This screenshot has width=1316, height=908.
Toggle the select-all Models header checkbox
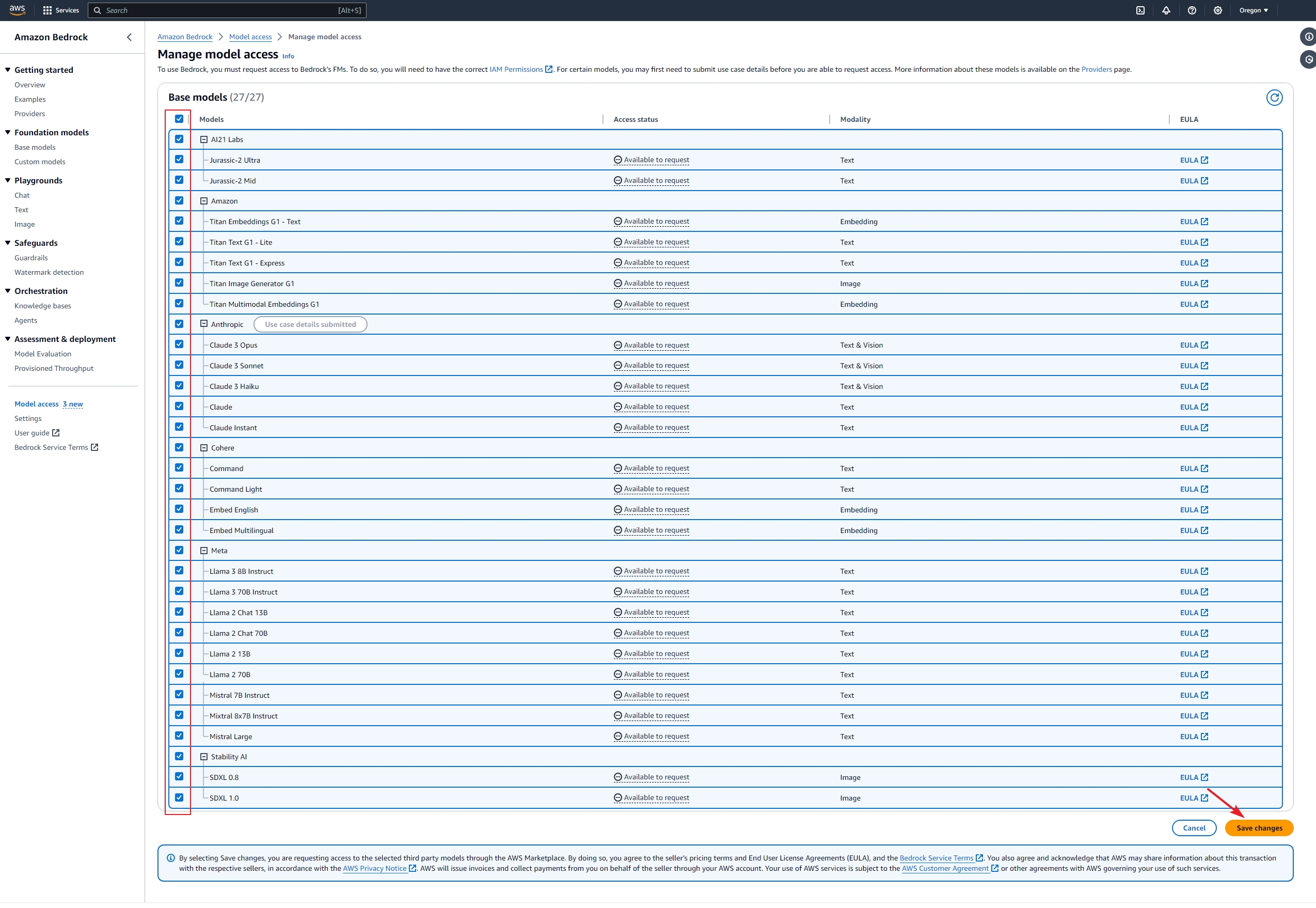[x=179, y=119]
